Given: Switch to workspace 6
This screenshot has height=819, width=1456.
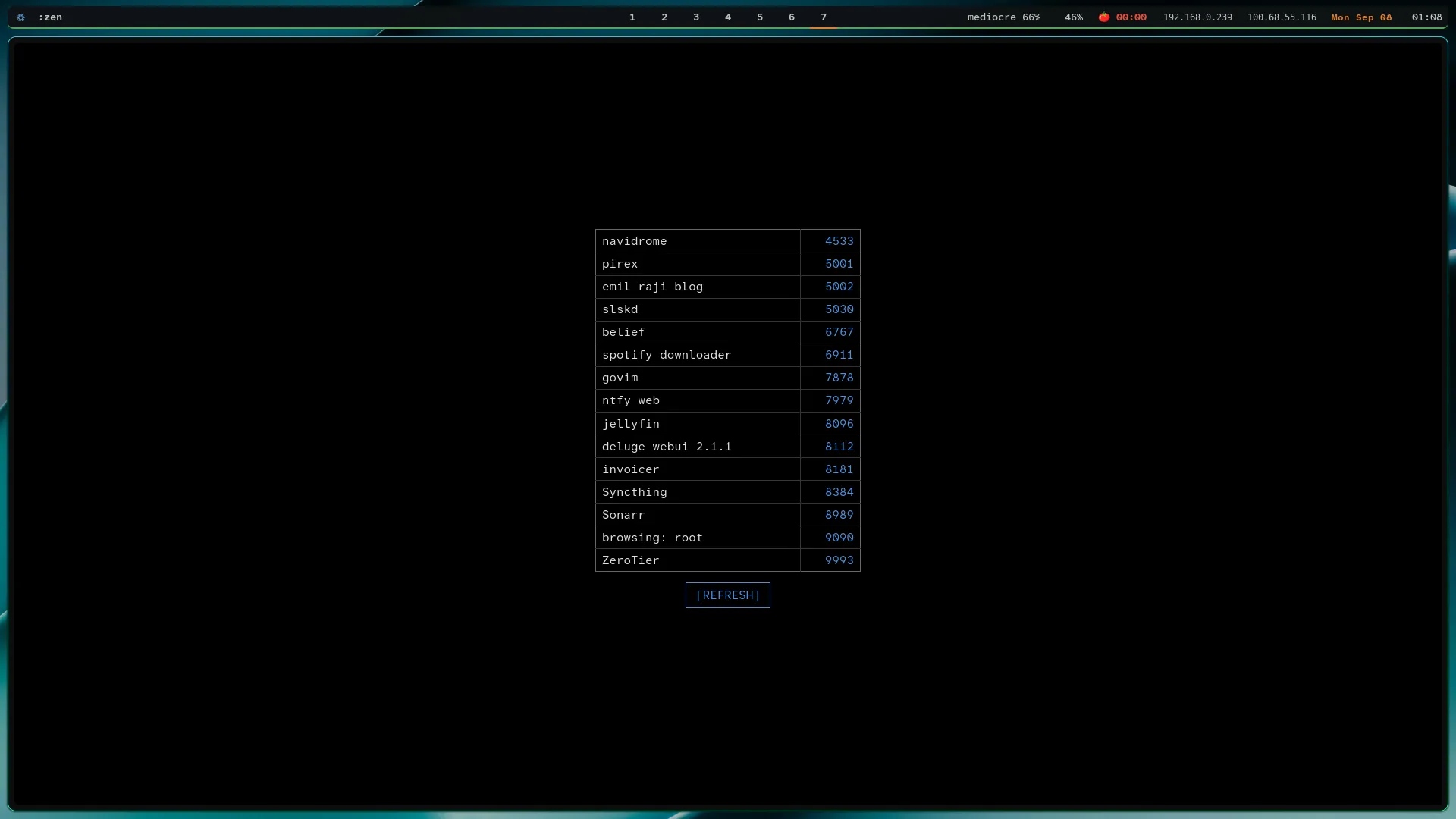Looking at the screenshot, I should [x=792, y=17].
